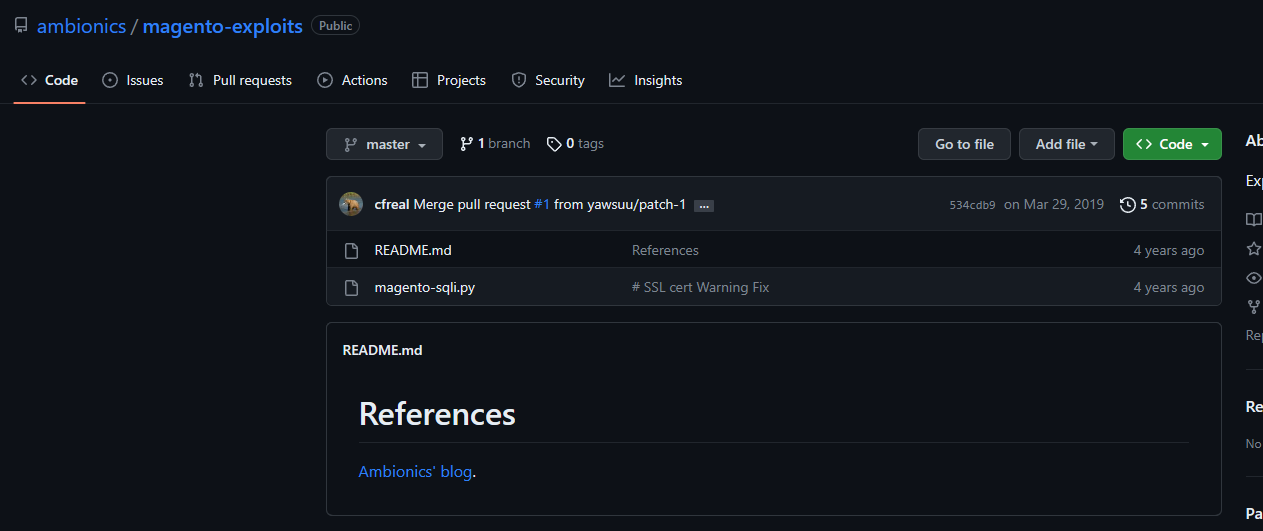Screen dimensions: 1263x531
Task: Open the cfreal author link
Action: [392, 204]
